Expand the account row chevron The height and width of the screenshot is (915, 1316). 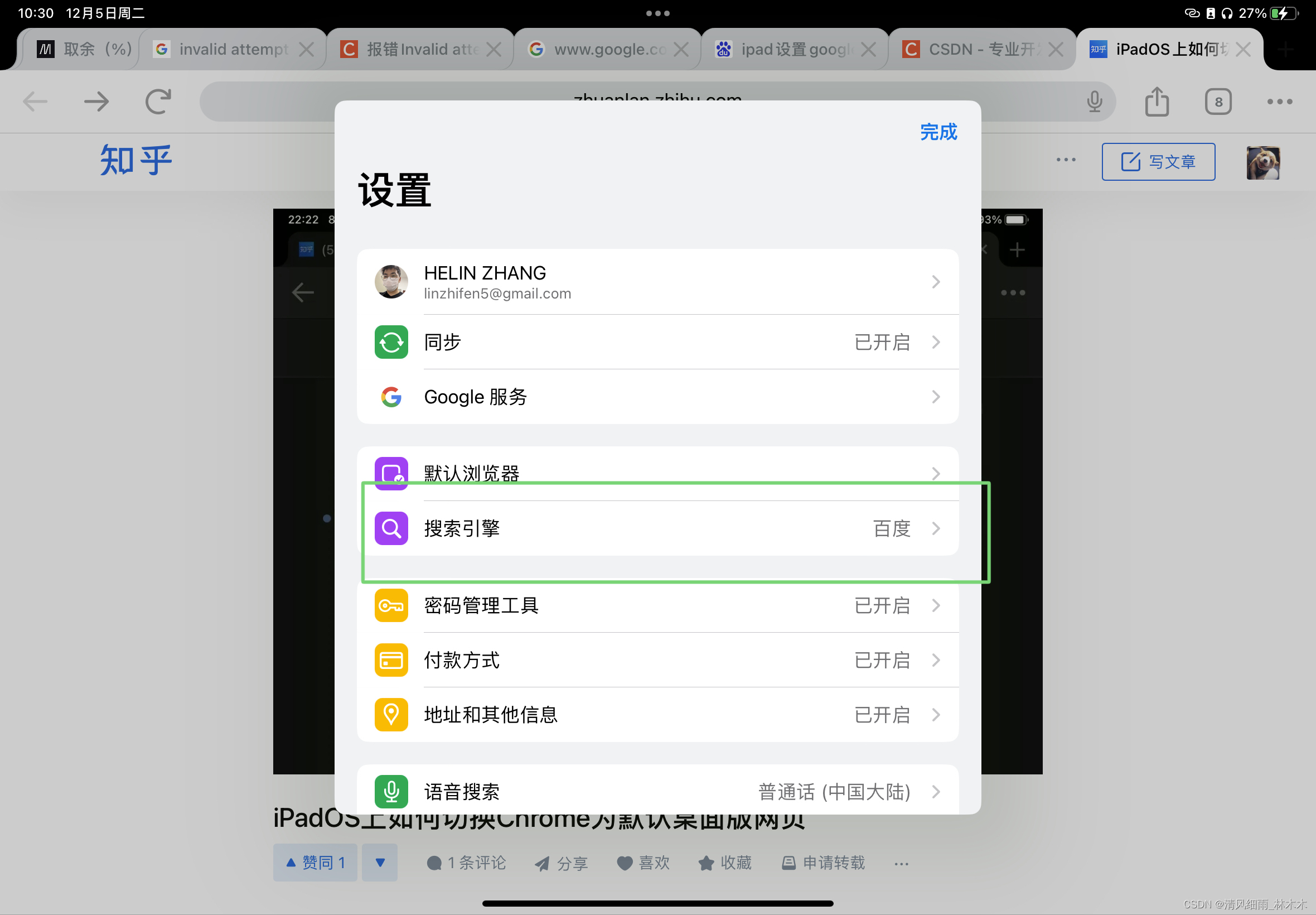936,282
